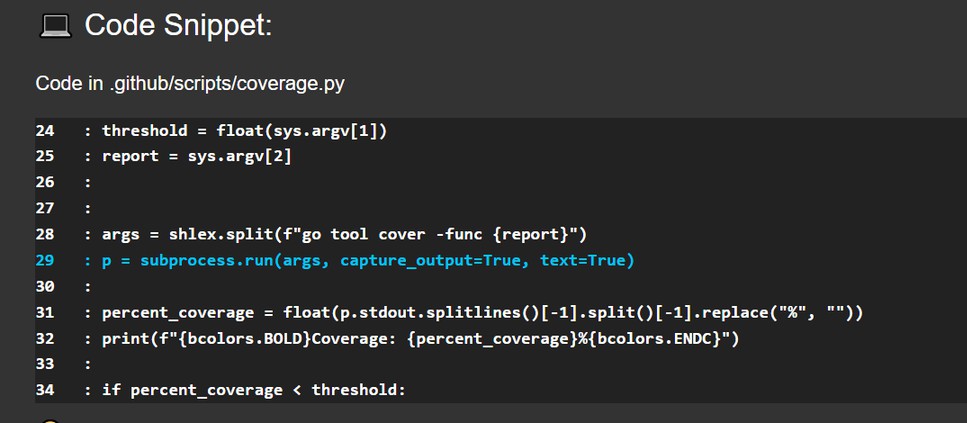Click line number 34
The width and height of the screenshot is (967, 423).
[x=45, y=389]
